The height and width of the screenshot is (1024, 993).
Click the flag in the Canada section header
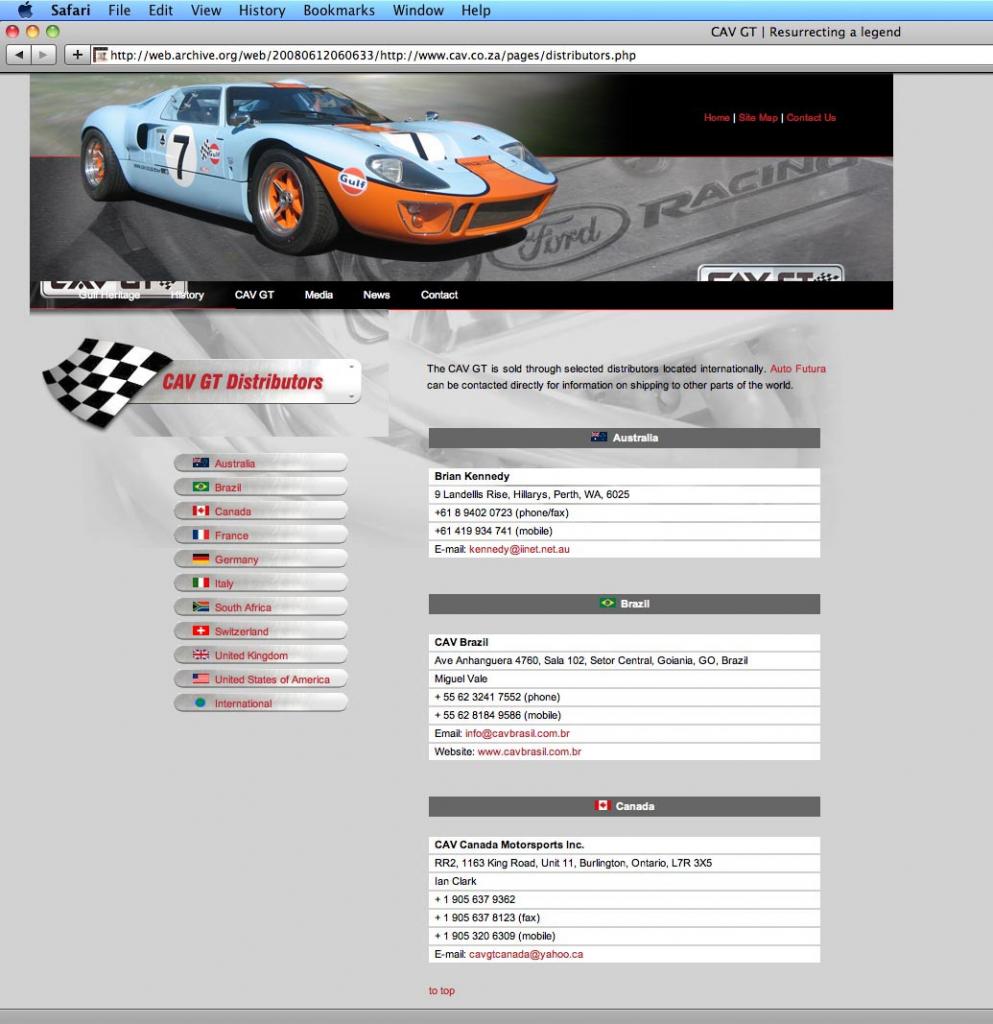pyautogui.click(x=602, y=805)
